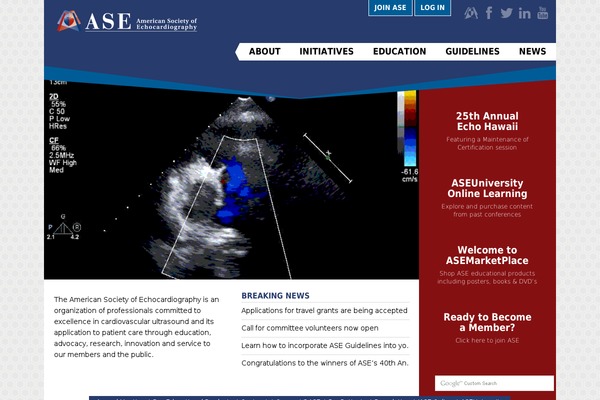Click 'Featuring a Maintenance of Certification session' text
This screenshot has height=400, width=600.
pos(487,144)
